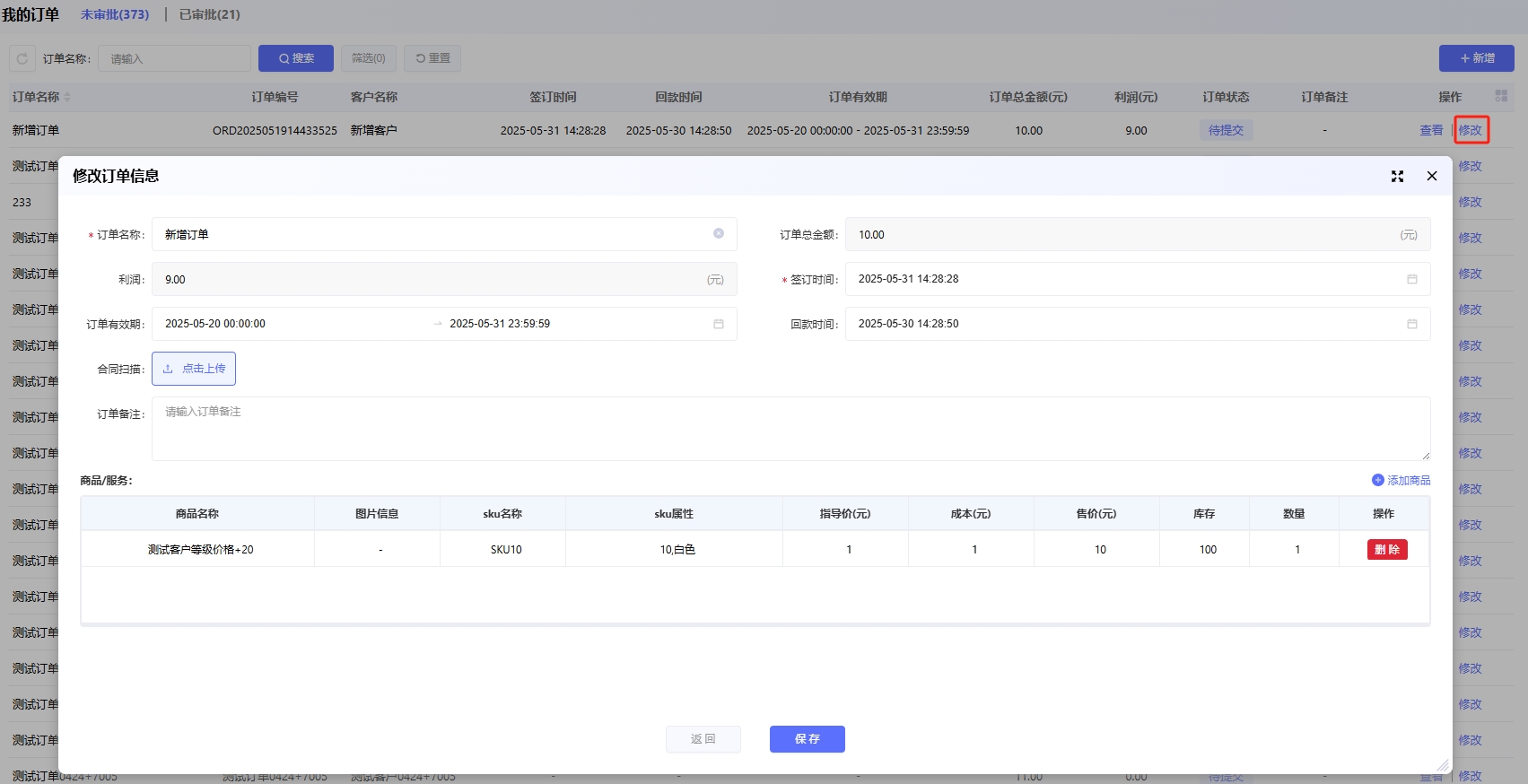Switch to the 未审批(373) tab
1528x784 pixels.
pos(115,14)
